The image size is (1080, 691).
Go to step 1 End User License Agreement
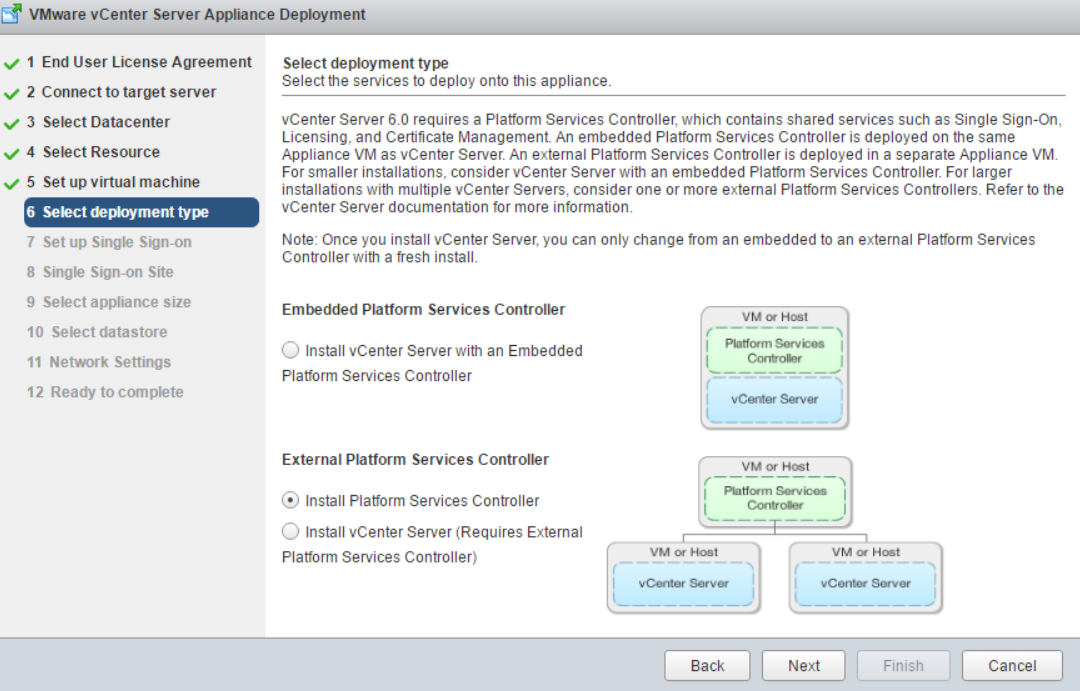click(138, 62)
